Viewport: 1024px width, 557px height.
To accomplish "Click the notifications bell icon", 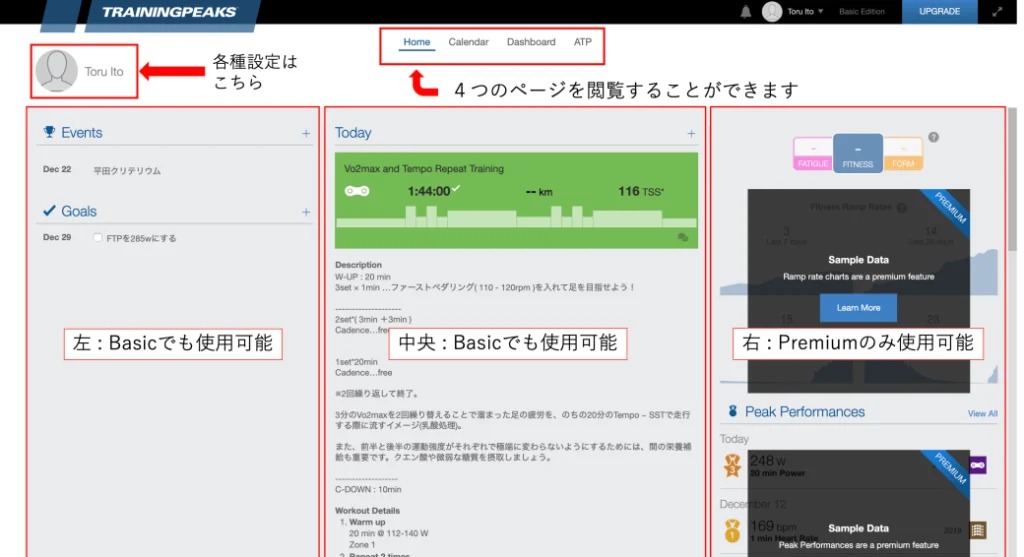I will [745, 12].
